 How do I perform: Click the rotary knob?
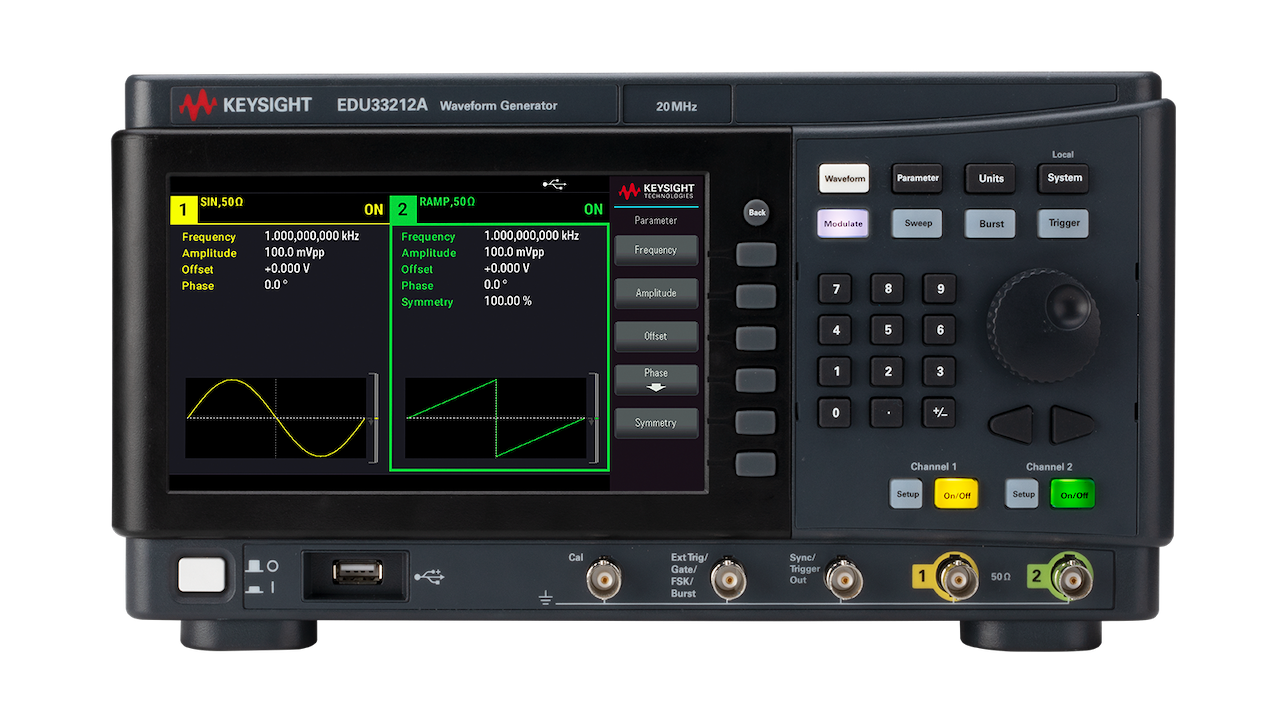(x=1044, y=325)
